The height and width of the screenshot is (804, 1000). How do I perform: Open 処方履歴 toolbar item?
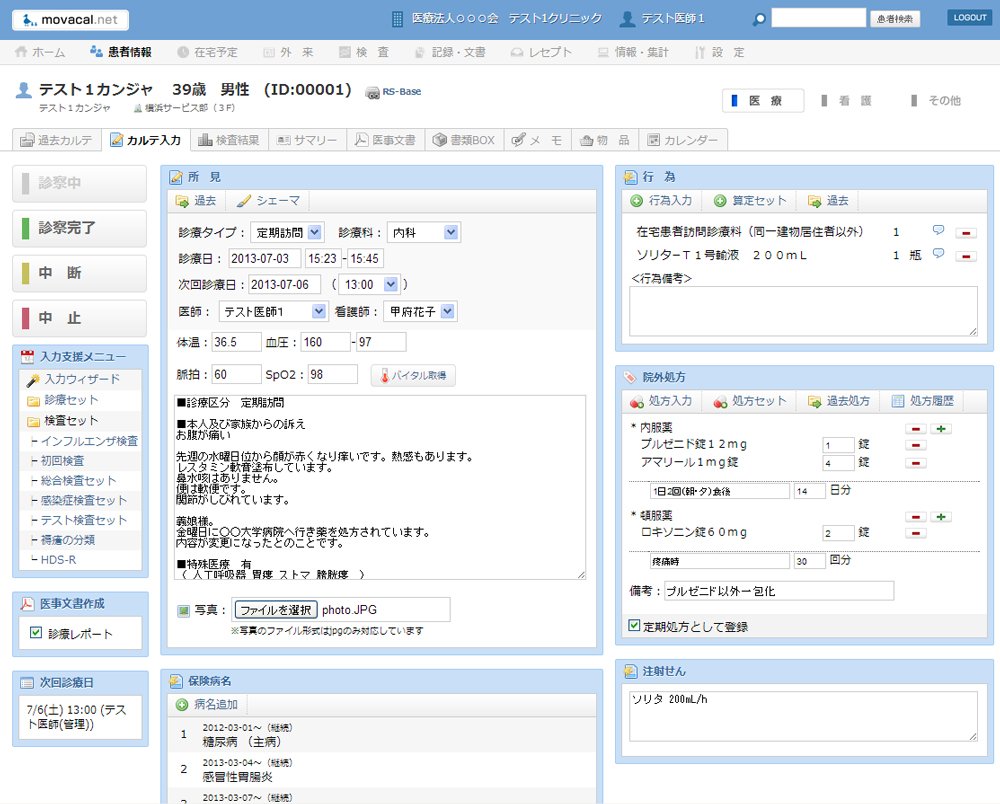[x=922, y=401]
